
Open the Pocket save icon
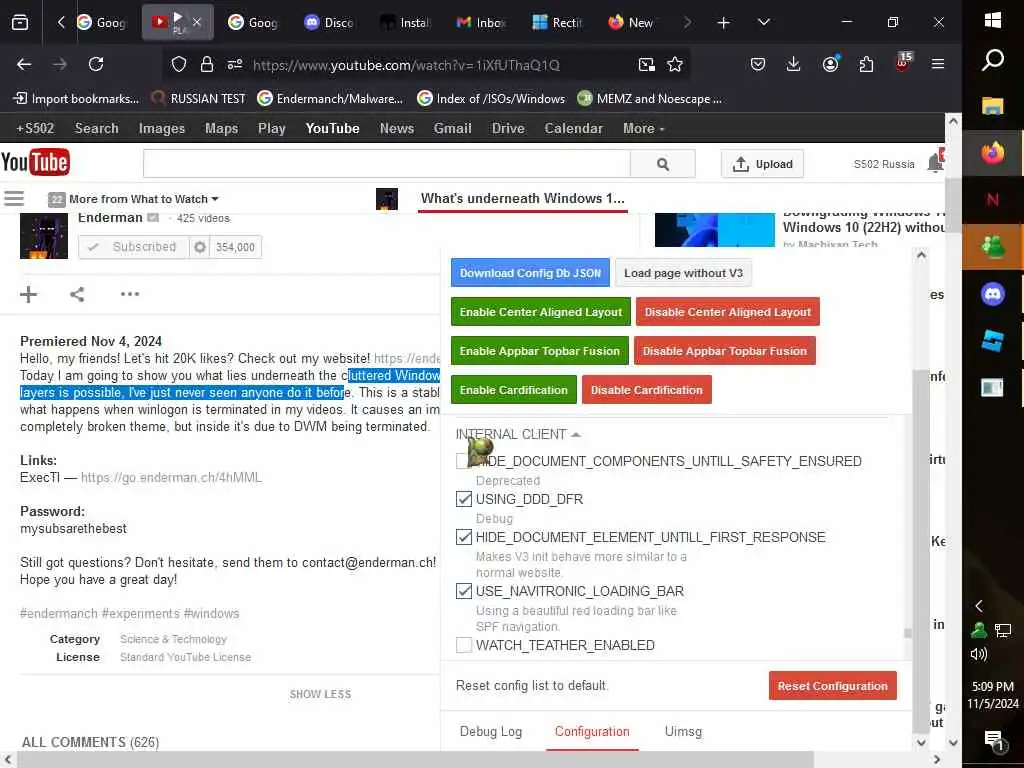[758, 64]
